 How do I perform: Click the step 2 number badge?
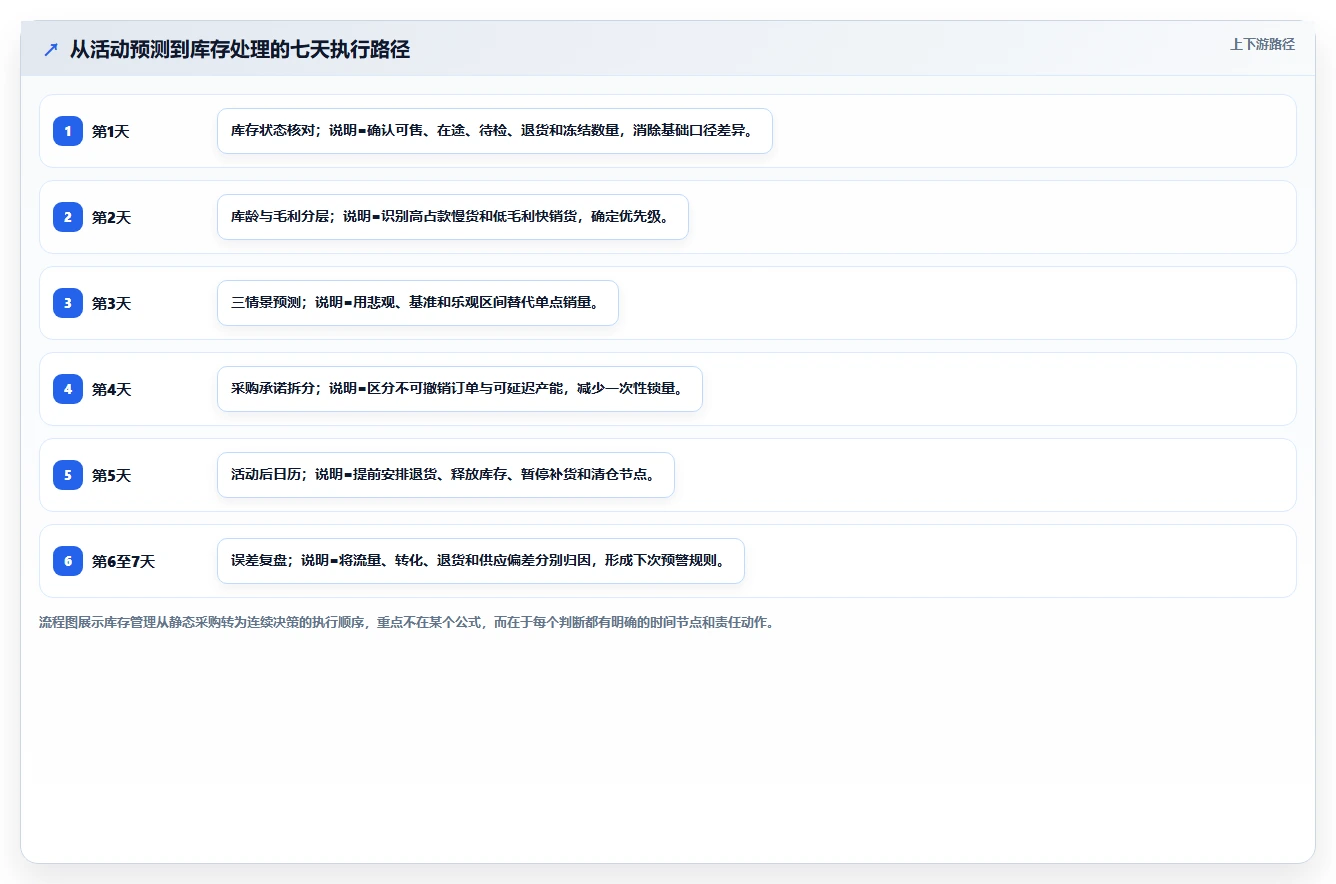[x=68, y=217]
